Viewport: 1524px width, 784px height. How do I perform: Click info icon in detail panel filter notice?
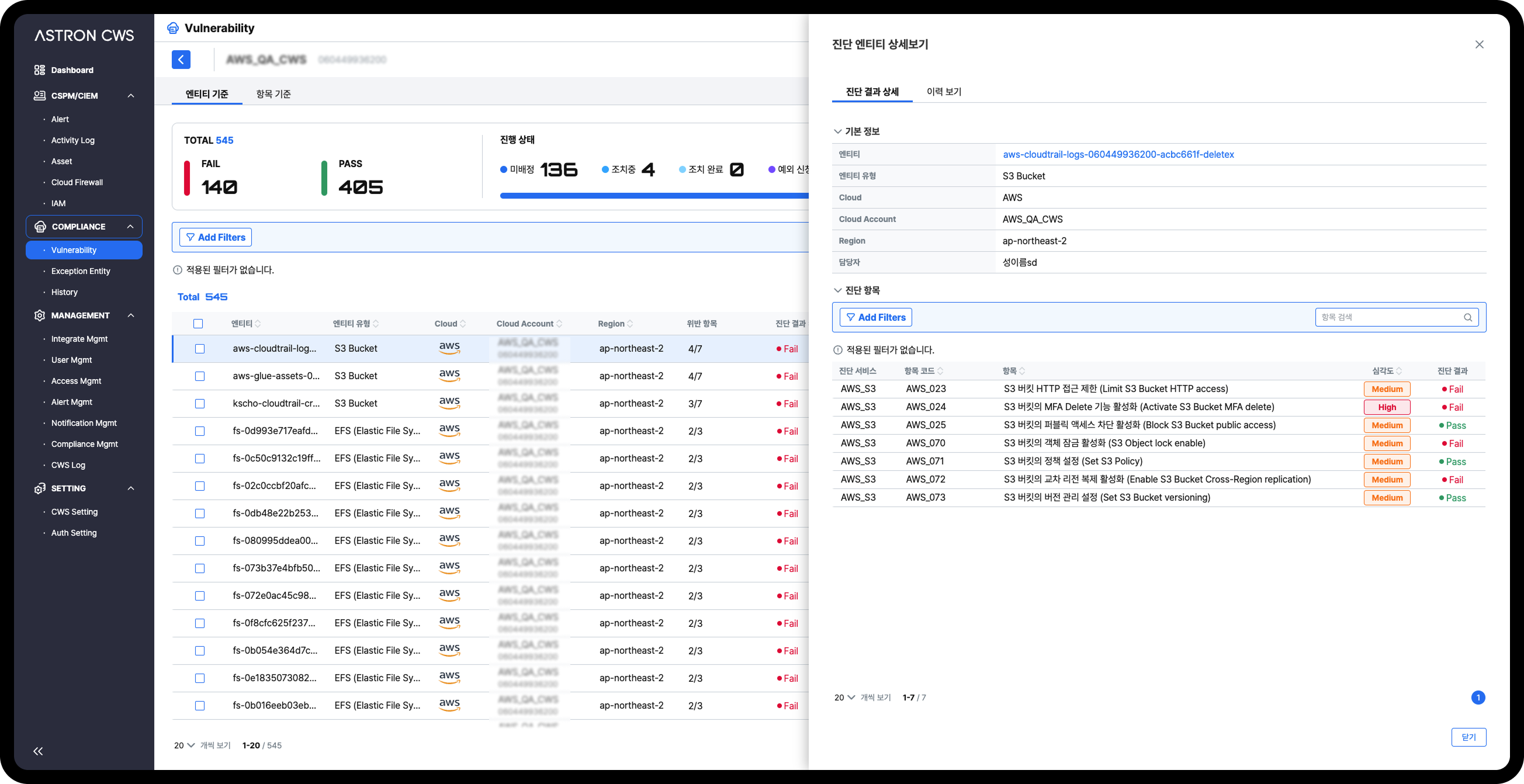(838, 350)
